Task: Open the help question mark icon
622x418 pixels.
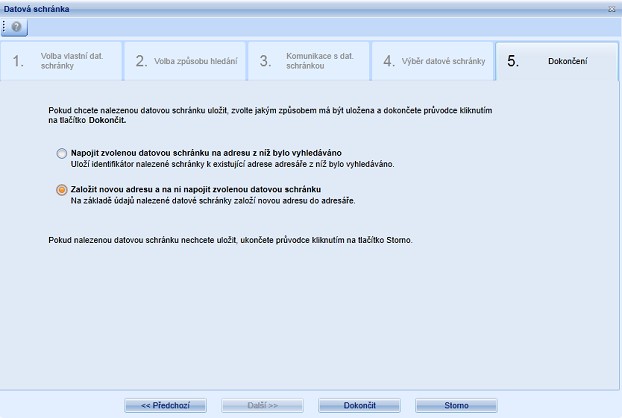Action: 16,27
